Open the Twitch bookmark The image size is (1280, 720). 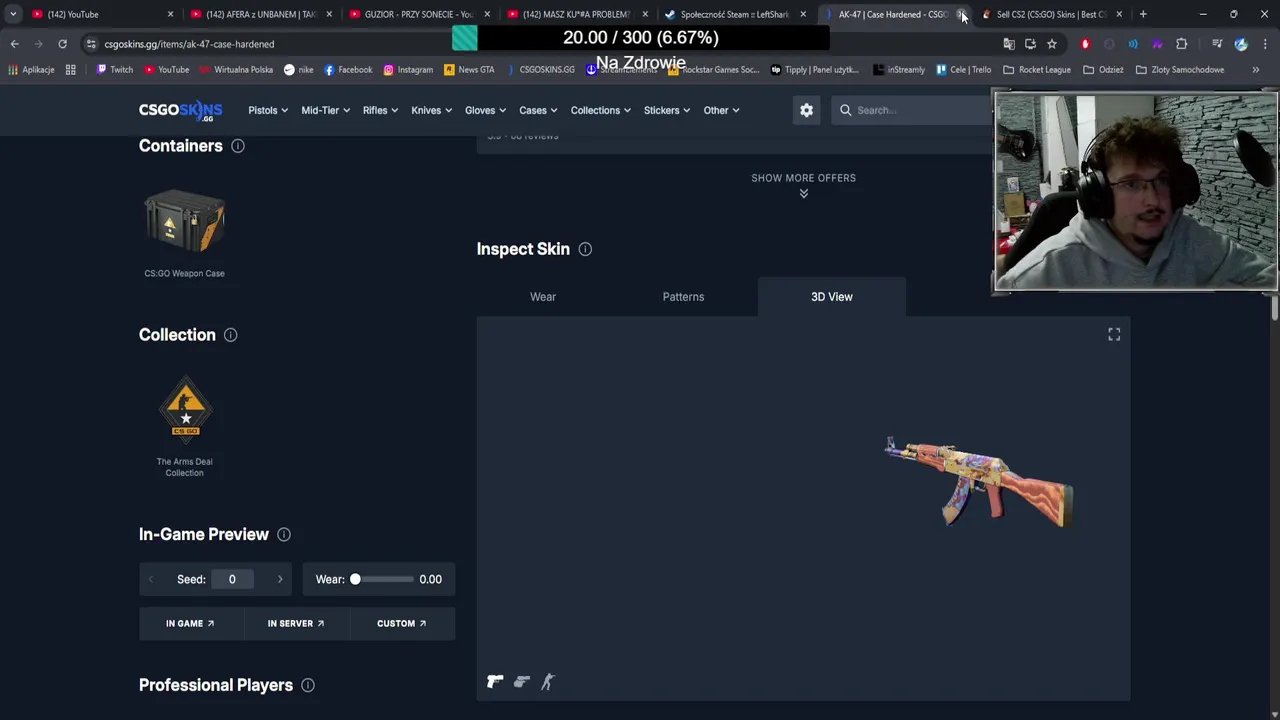click(115, 70)
